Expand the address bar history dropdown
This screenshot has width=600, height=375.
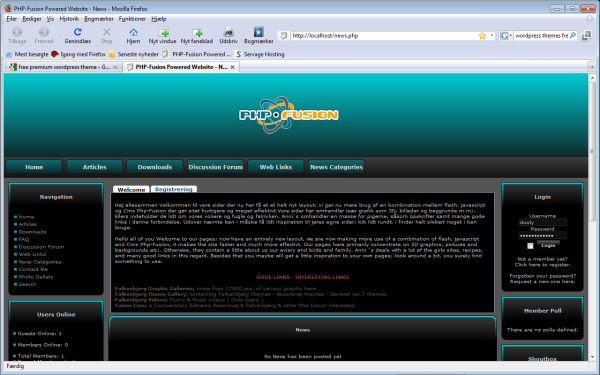(491, 36)
